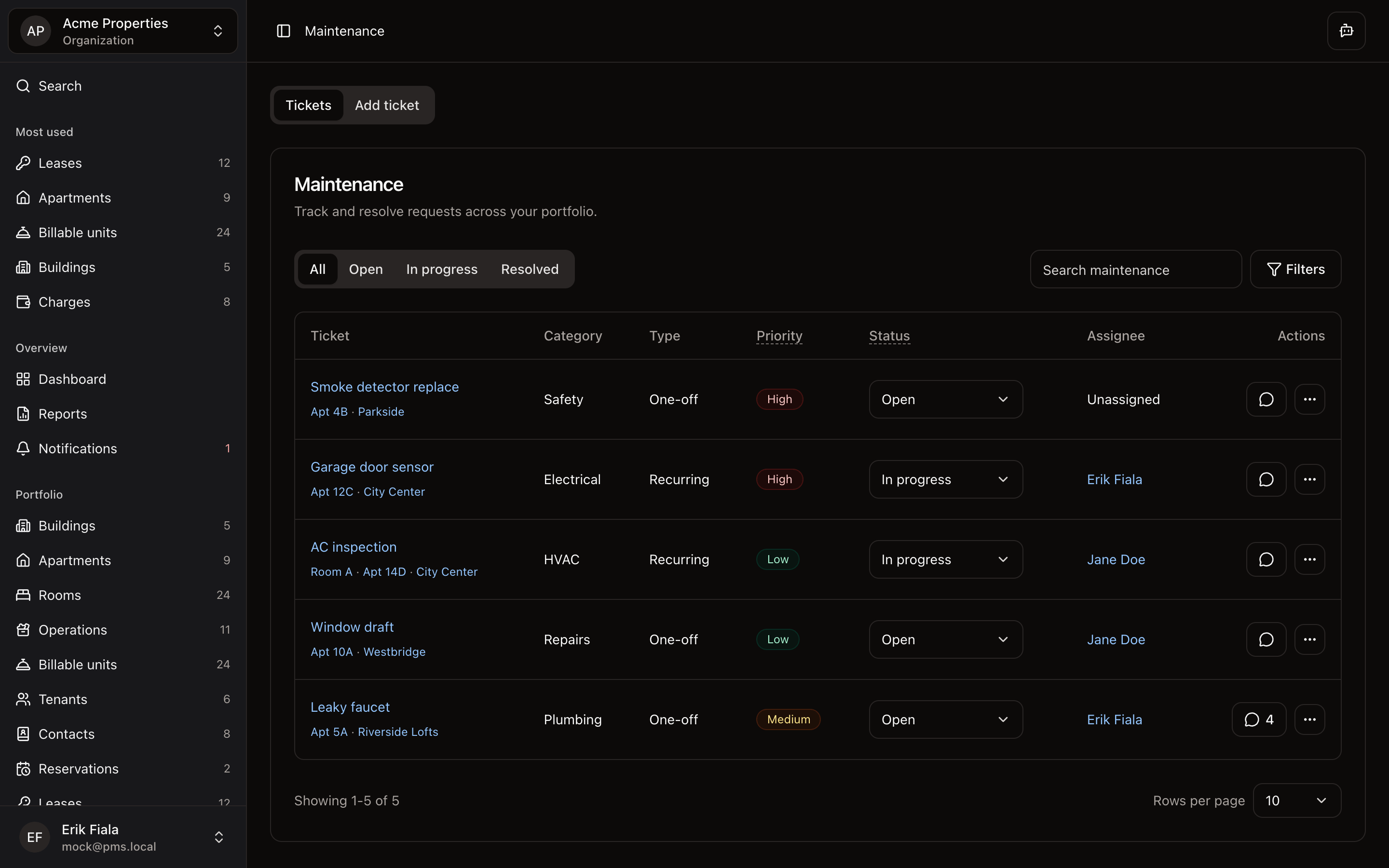Click the Search maintenance input field

tap(1135, 270)
